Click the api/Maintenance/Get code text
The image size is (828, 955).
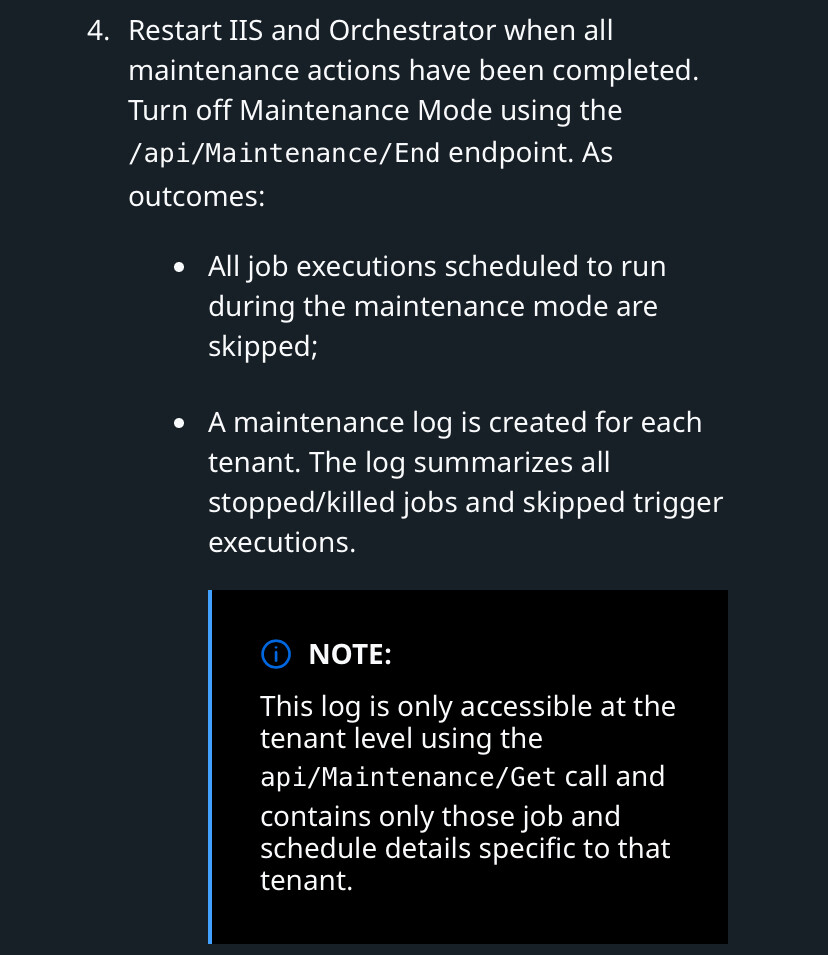click(x=408, y=777)
